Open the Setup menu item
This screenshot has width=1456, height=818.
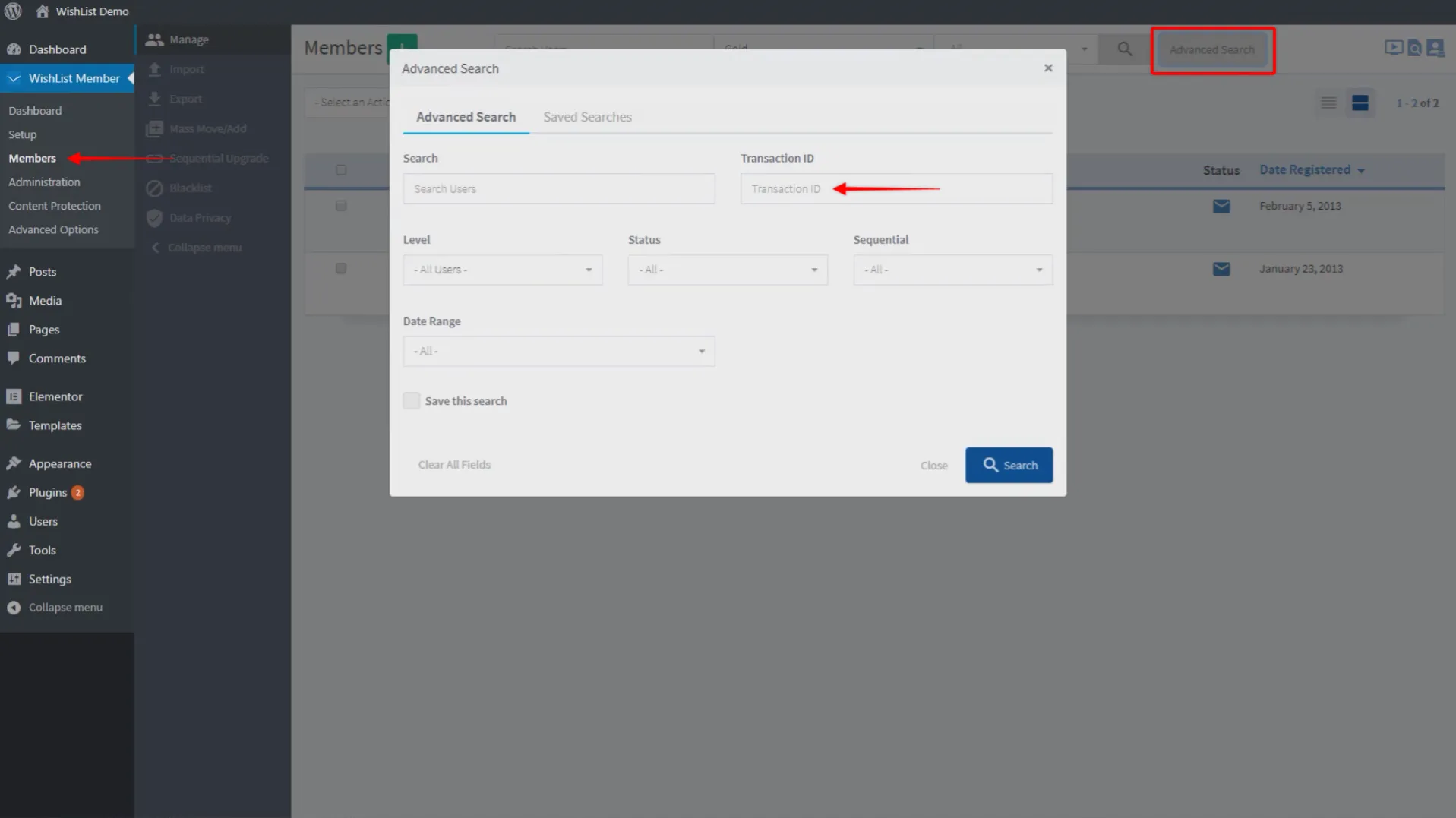coord(23,134)
